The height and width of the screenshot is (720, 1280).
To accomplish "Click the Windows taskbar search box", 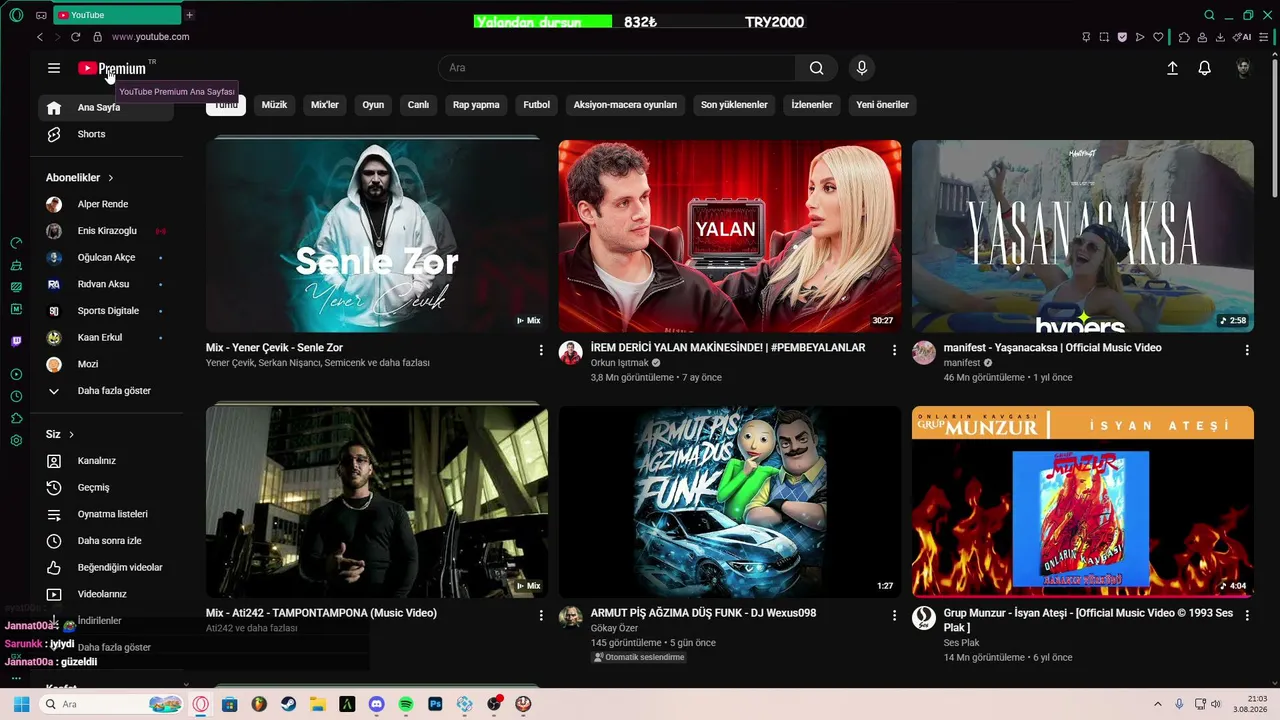I will coord(113,704).
